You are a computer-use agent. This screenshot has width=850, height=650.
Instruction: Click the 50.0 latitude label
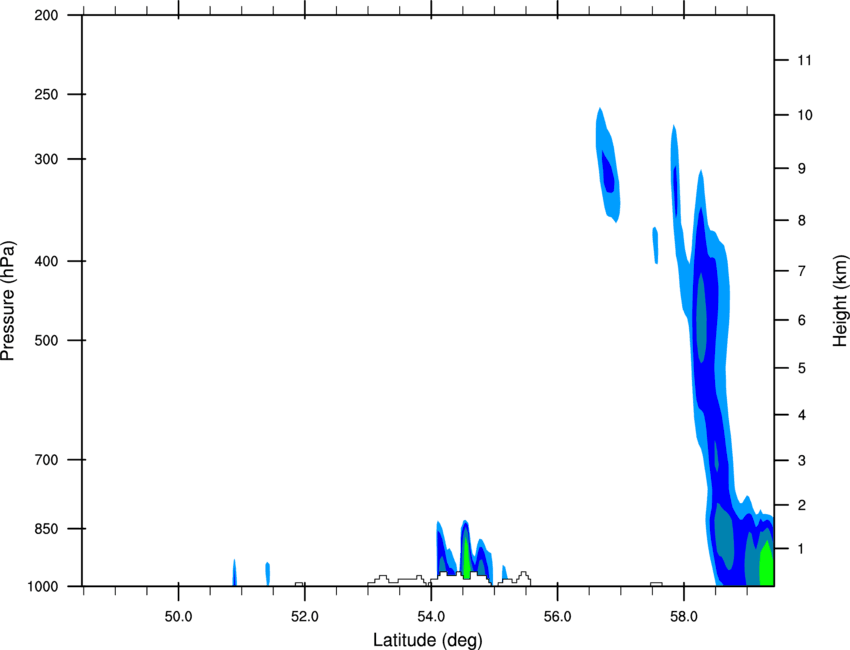pyautogui.click(x=178, y=617)
